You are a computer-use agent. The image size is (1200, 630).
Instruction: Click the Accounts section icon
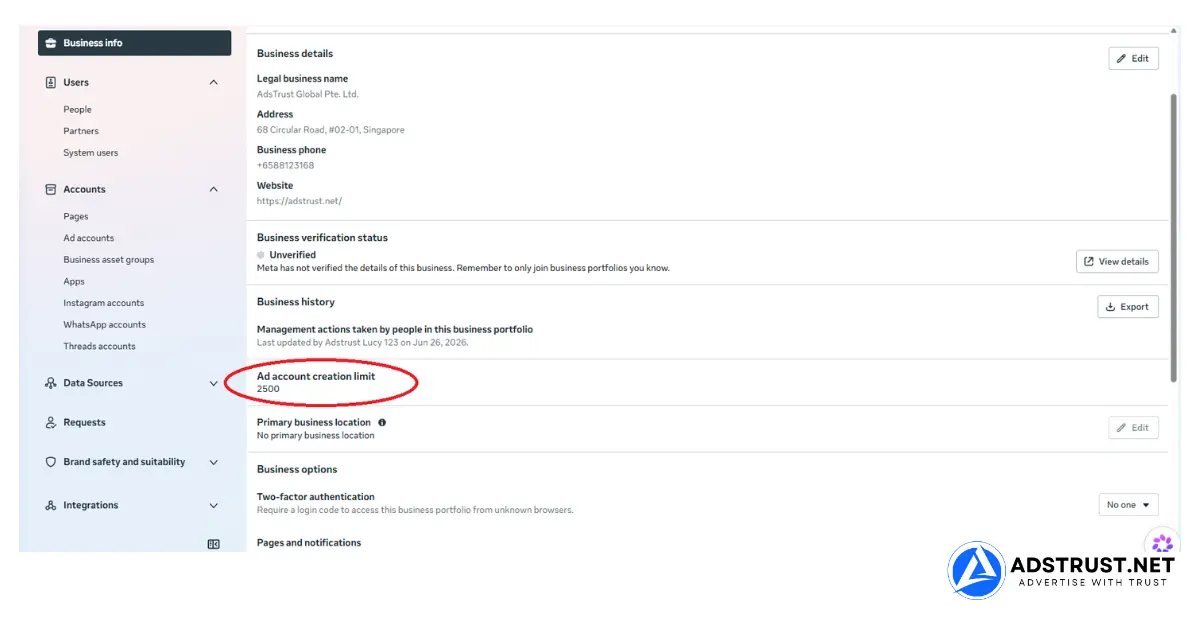tap(51, 189)
